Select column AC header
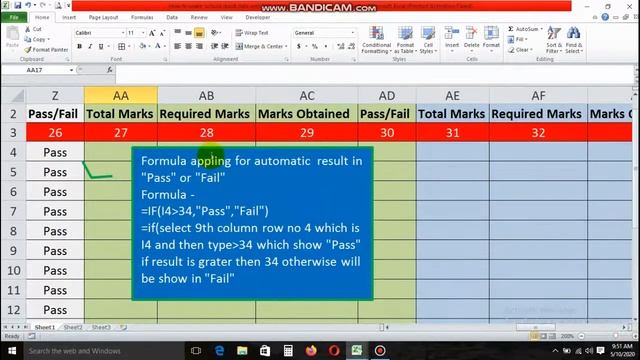640x360 pixels. point(307,96)
